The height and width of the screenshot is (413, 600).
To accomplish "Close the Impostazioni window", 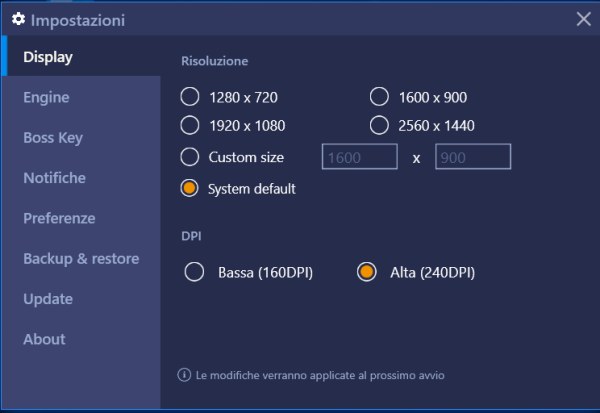I will (x=584, y=19).
